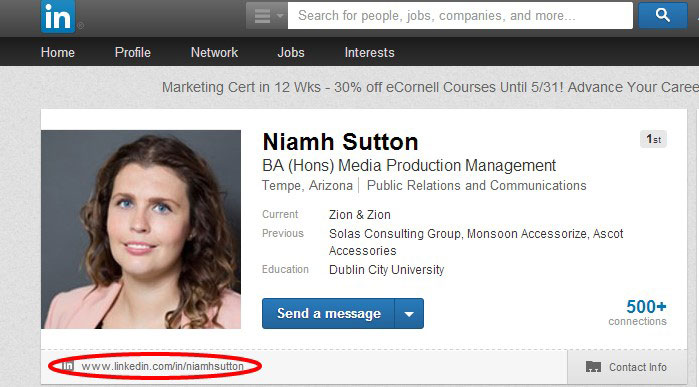Open Dublin City University education link

(x=387, y=270)
